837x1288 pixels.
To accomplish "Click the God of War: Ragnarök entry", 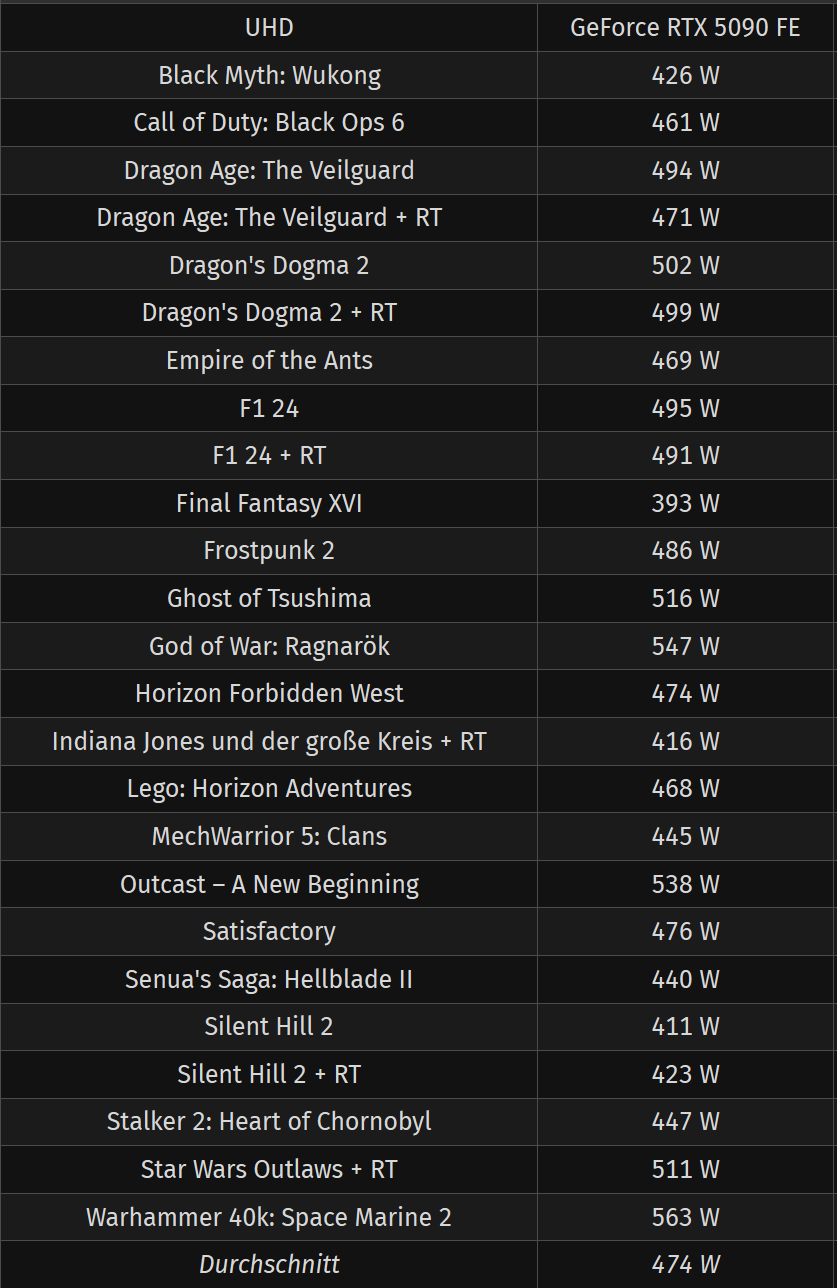I will 269,646.
